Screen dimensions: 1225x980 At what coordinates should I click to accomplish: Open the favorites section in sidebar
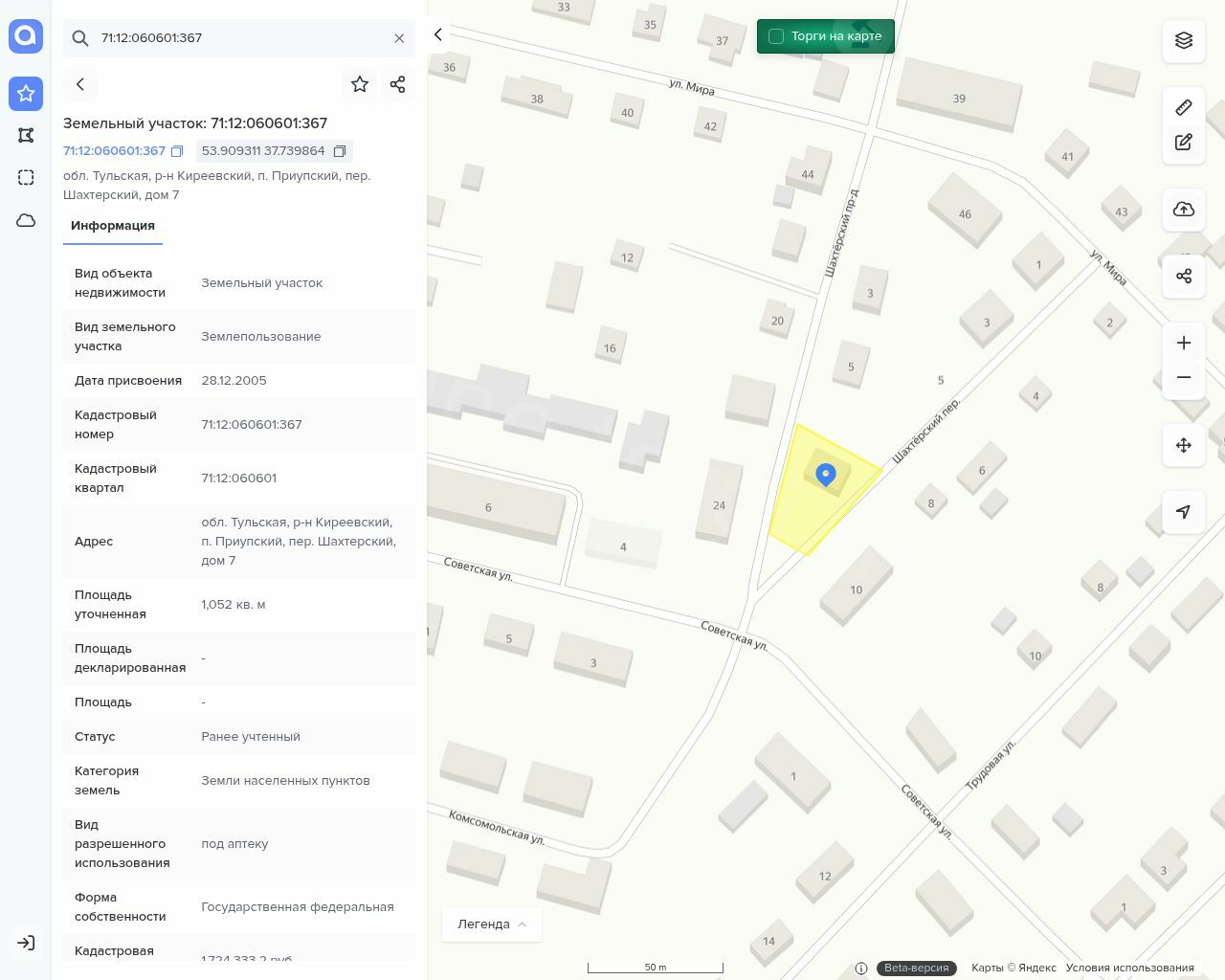[x=26, y=93]
